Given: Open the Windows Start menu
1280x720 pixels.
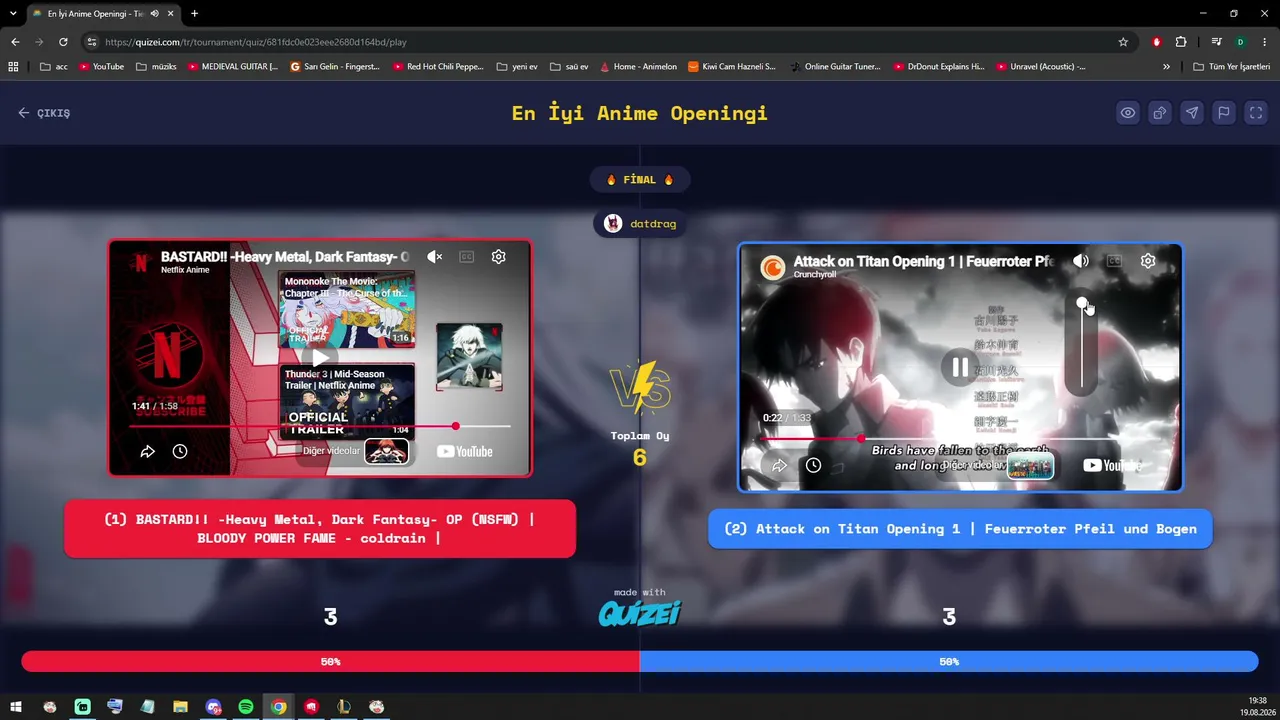Looking at the screenshot, I should (16, 707).
